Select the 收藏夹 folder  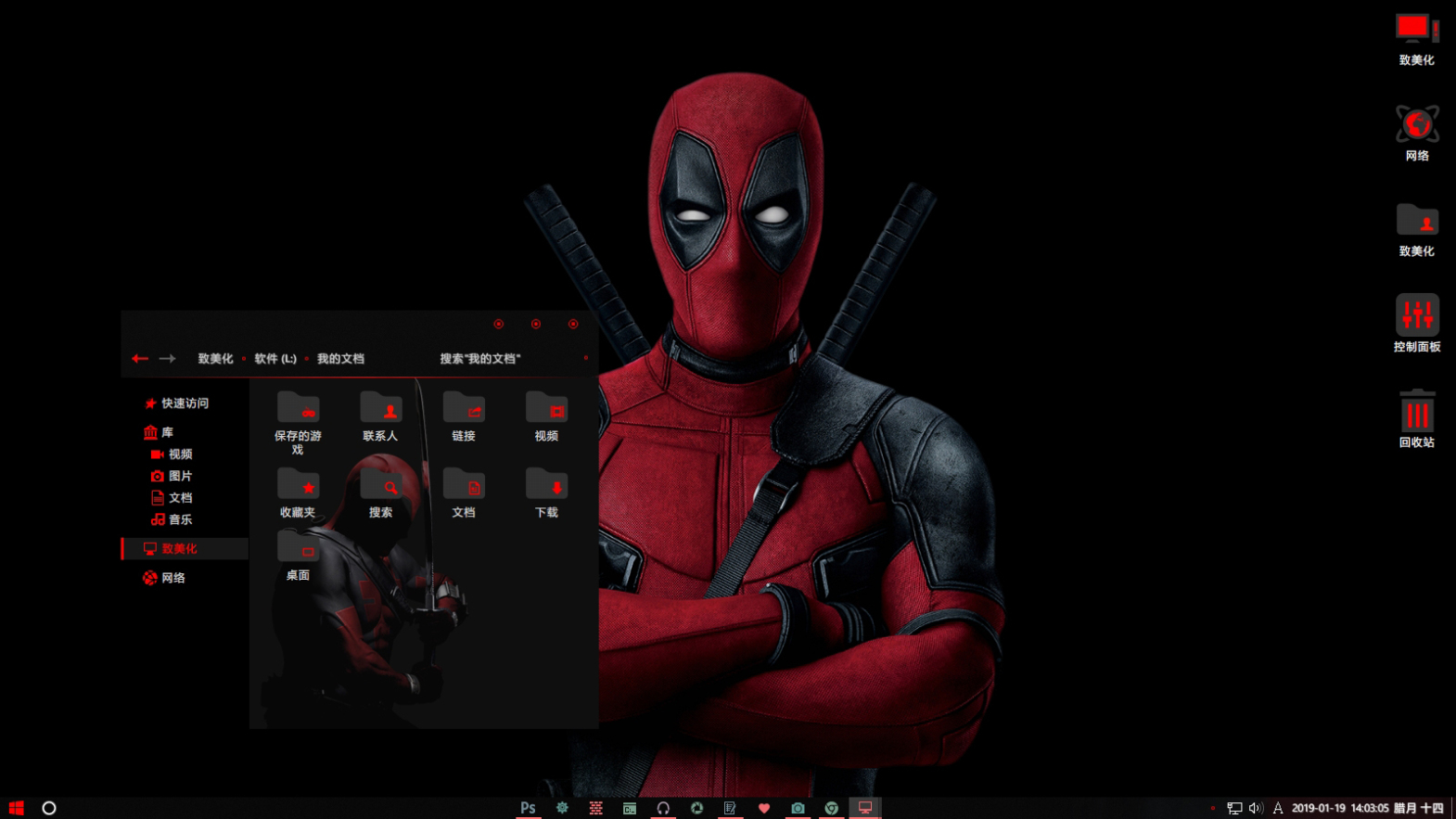pyautogui.click(x=298, y=493)
